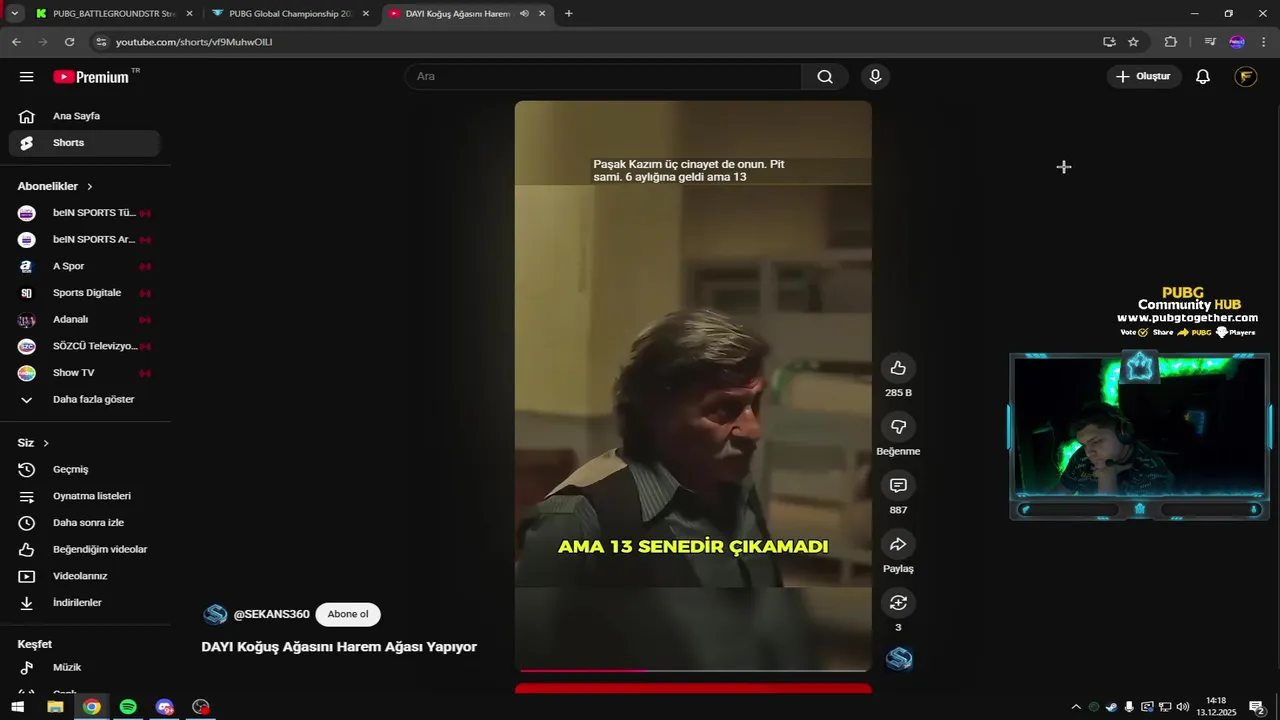Pause the playing short video
The height and width of the screenshot is (720, 1280).
(693, 385)
